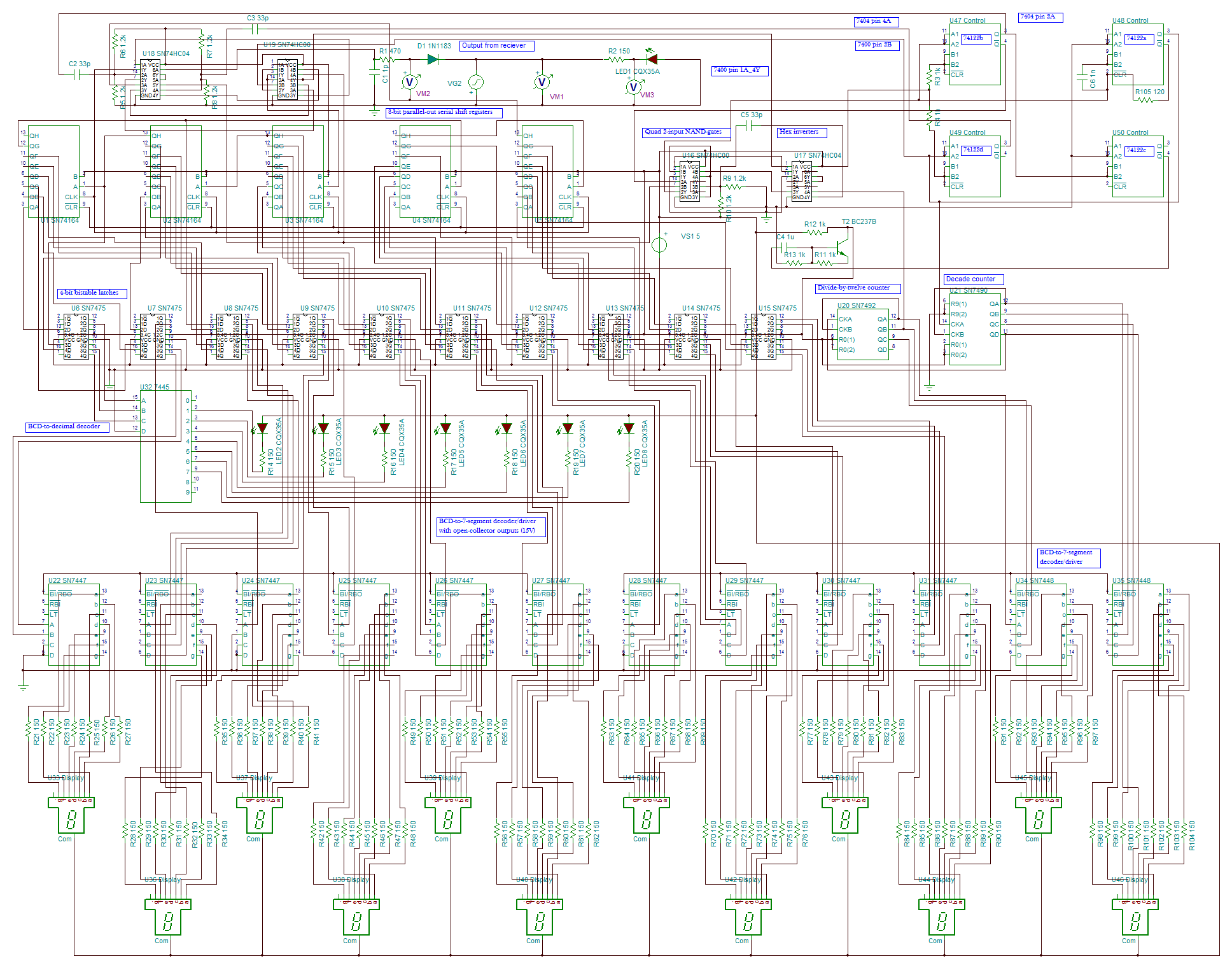Select the U37 seven-segment display

[260, 815]
